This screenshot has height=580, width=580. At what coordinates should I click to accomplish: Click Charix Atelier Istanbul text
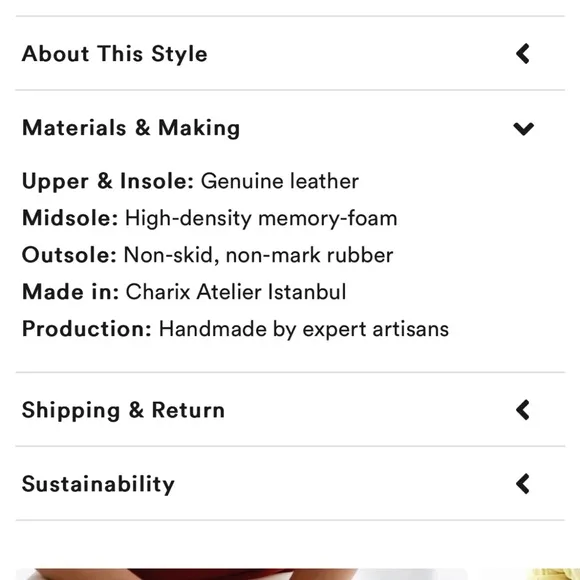coord(236,292)
